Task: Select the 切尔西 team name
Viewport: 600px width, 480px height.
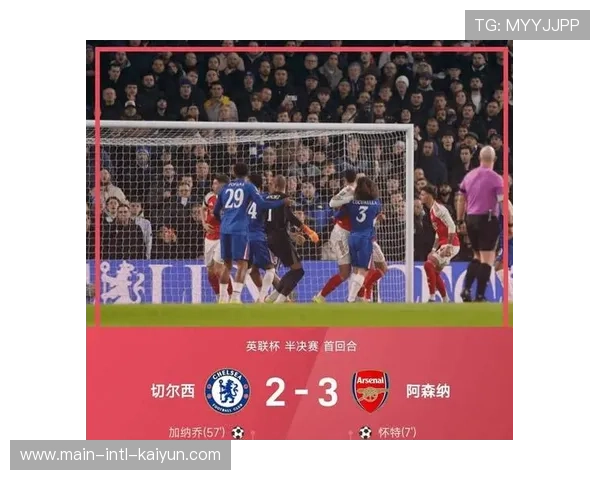Action: pyautogui.click(x=173, y=391)
